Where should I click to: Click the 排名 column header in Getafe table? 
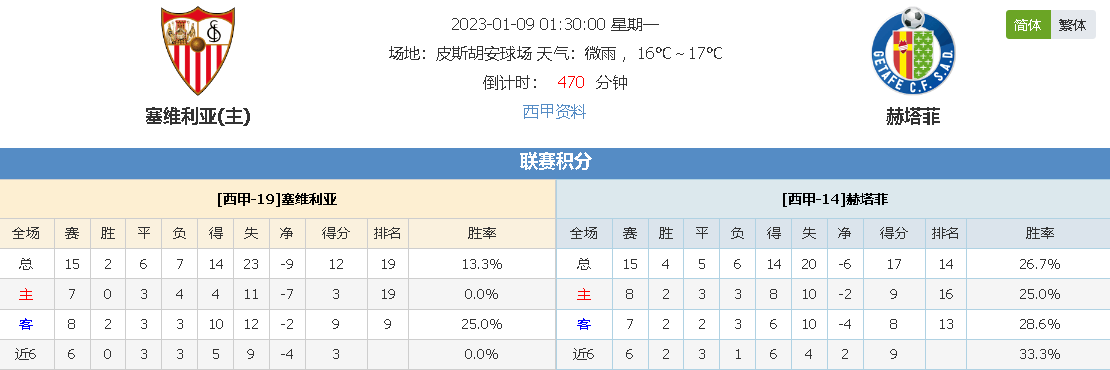945,233
